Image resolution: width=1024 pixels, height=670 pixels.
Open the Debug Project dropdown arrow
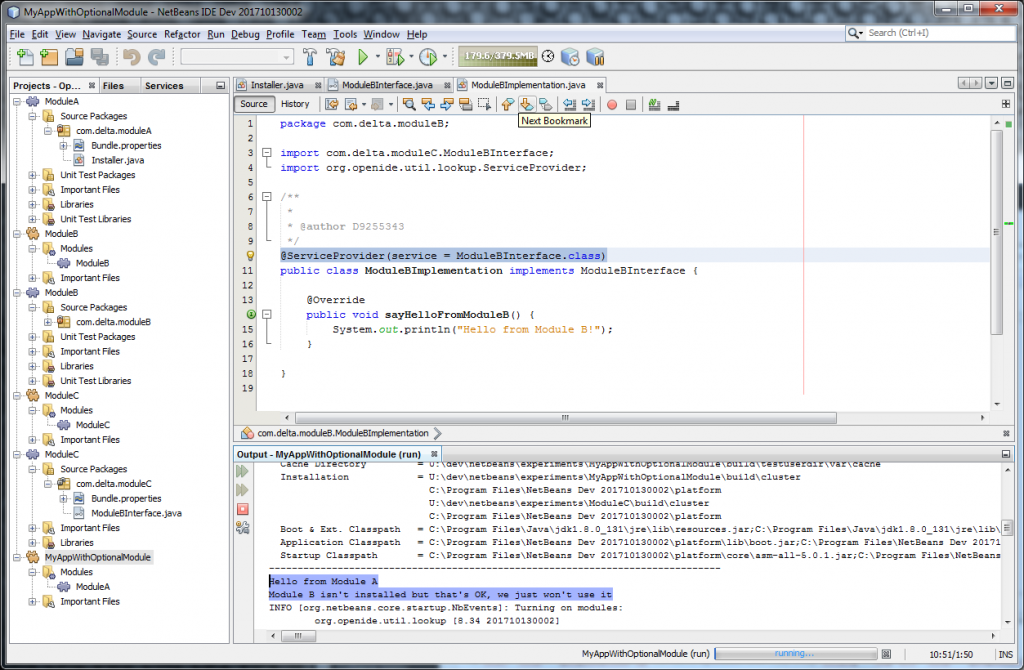[411, 57]
